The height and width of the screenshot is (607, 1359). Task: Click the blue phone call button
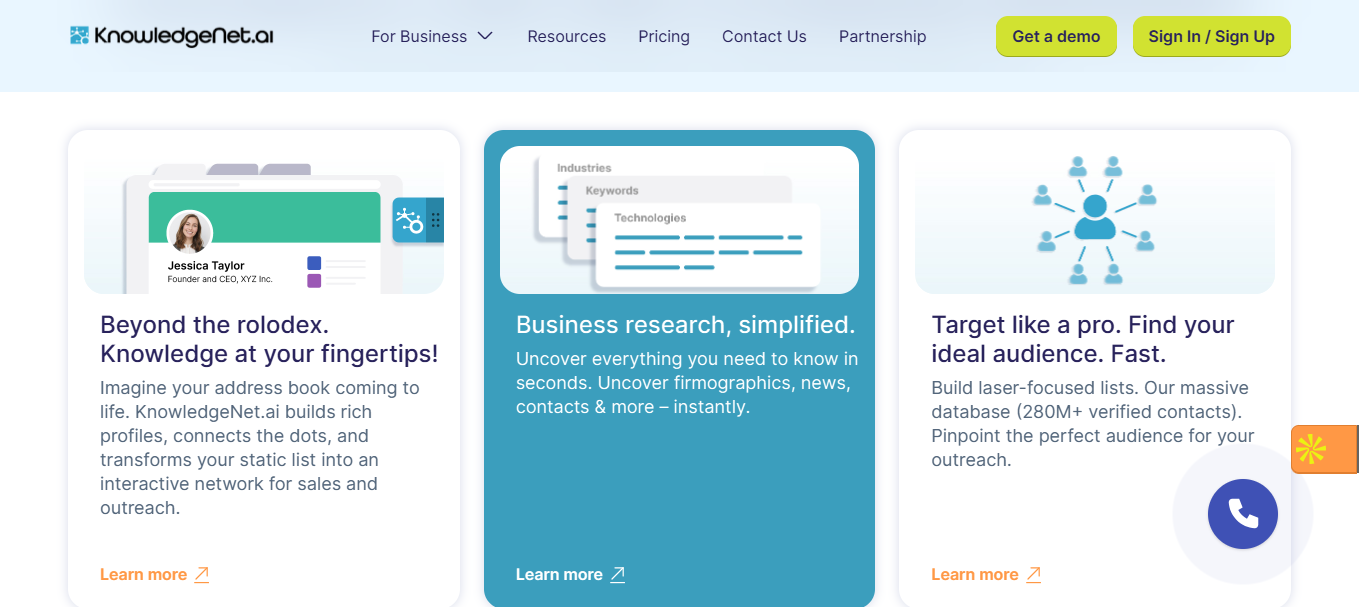point(1242,514)
